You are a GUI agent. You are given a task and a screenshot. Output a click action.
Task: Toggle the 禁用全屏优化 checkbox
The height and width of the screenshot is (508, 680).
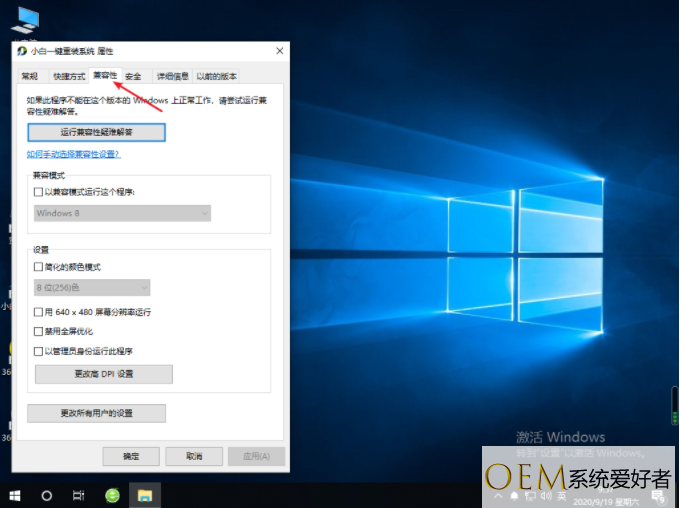click(39, 331)
